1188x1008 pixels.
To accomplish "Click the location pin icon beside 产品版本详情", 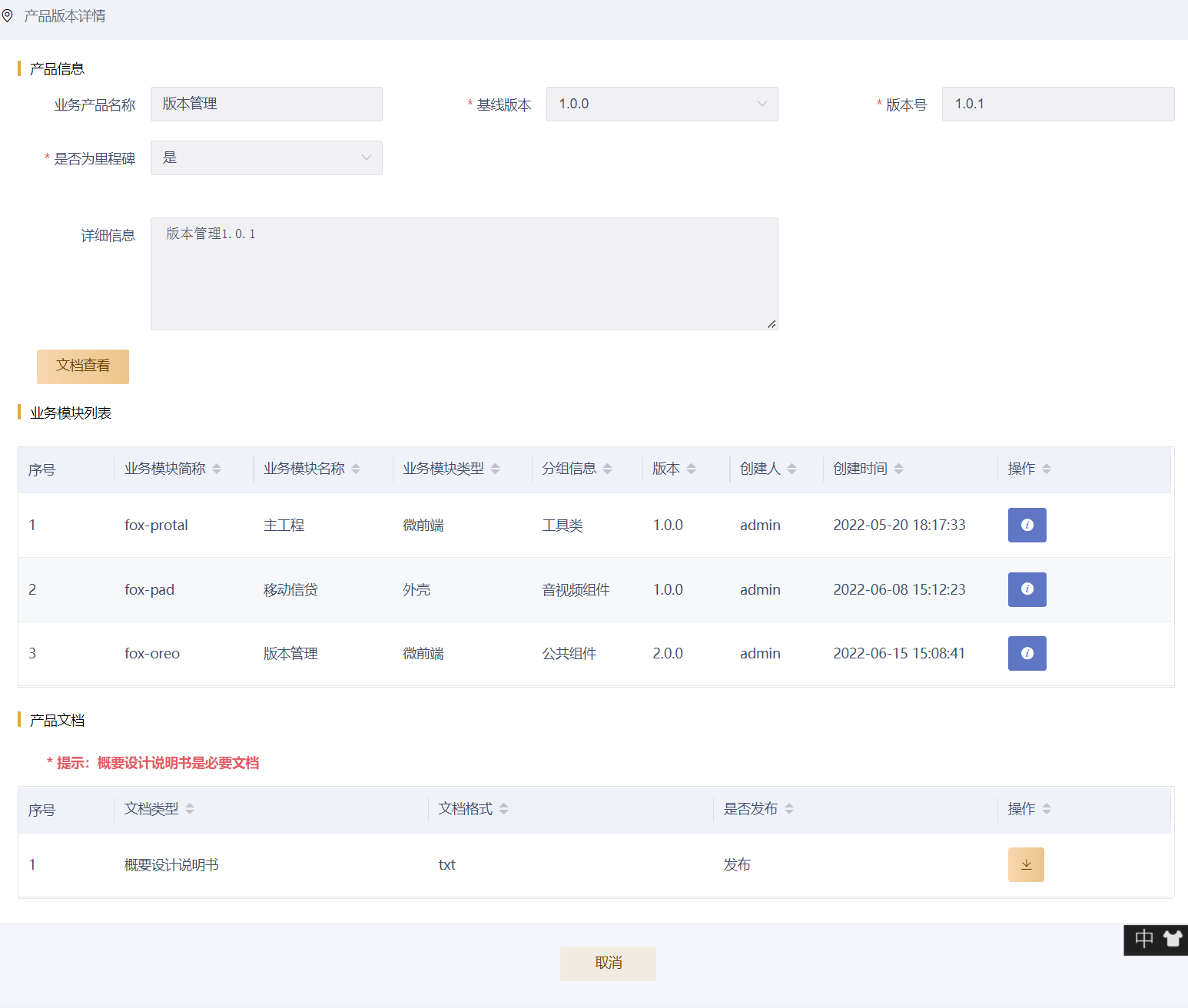I will coord(8,15).
